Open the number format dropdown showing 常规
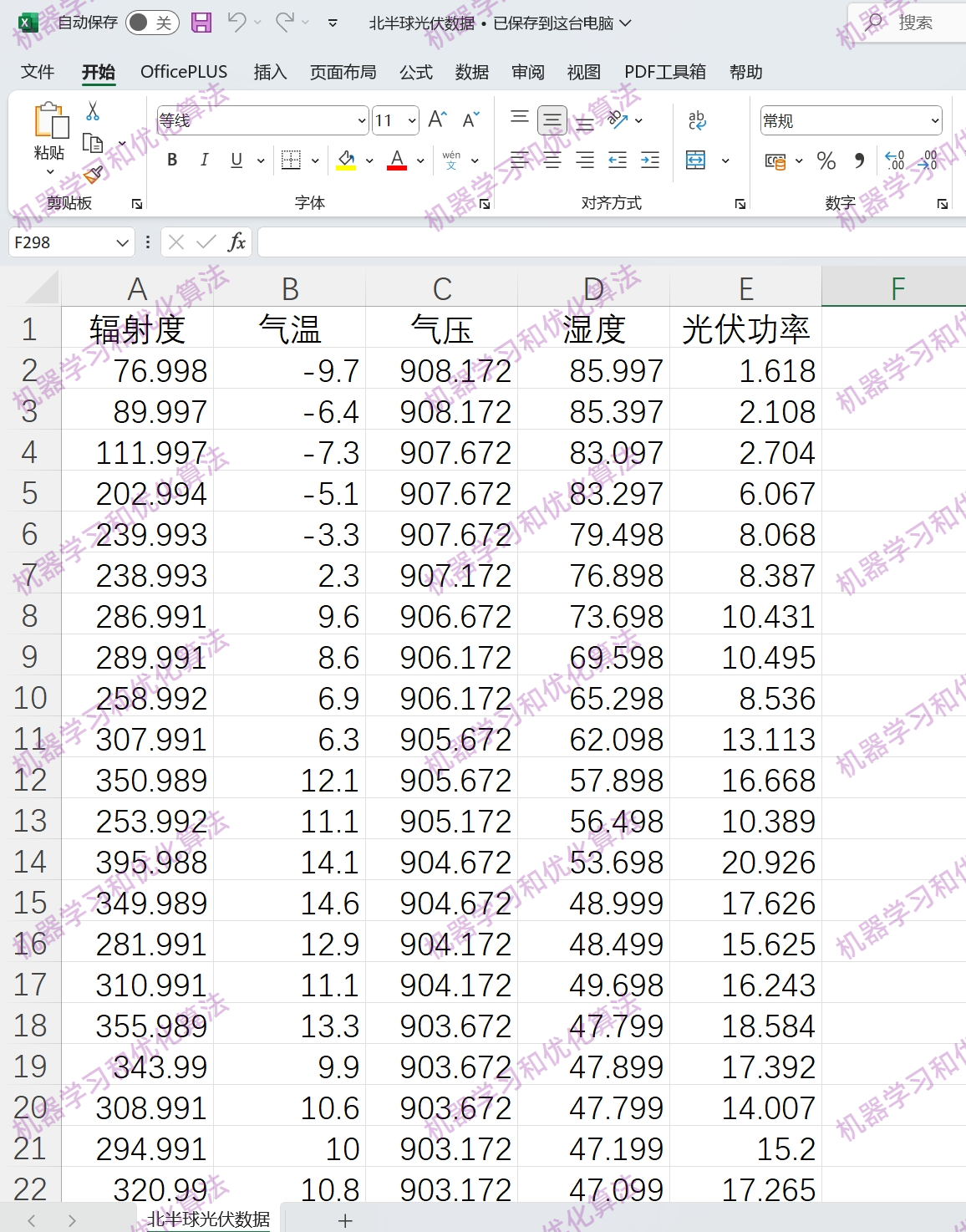The height and width of the screenshot is (1232, 966). tap(936, 120)
